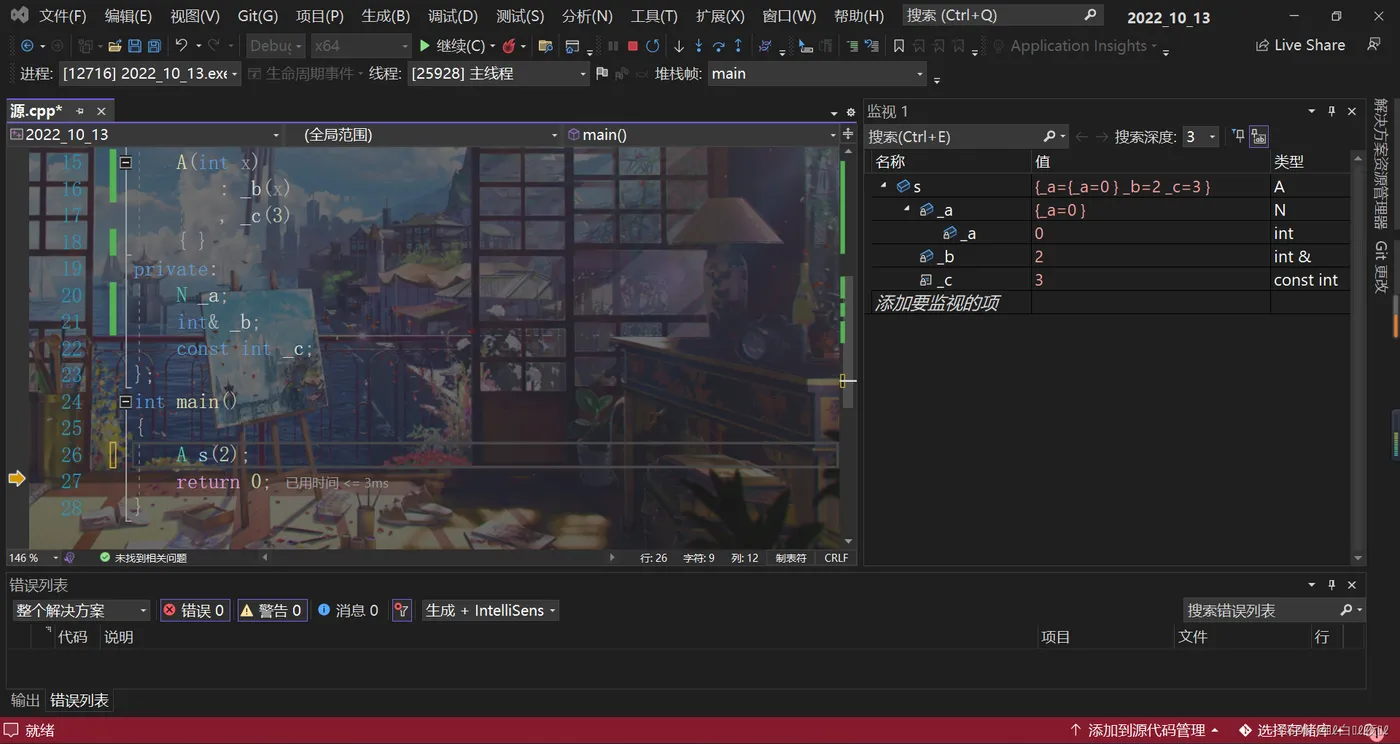Toggle the Messages 0 filter button
The width and height of the screenshot is (1400, 744).
click(348, 610)
